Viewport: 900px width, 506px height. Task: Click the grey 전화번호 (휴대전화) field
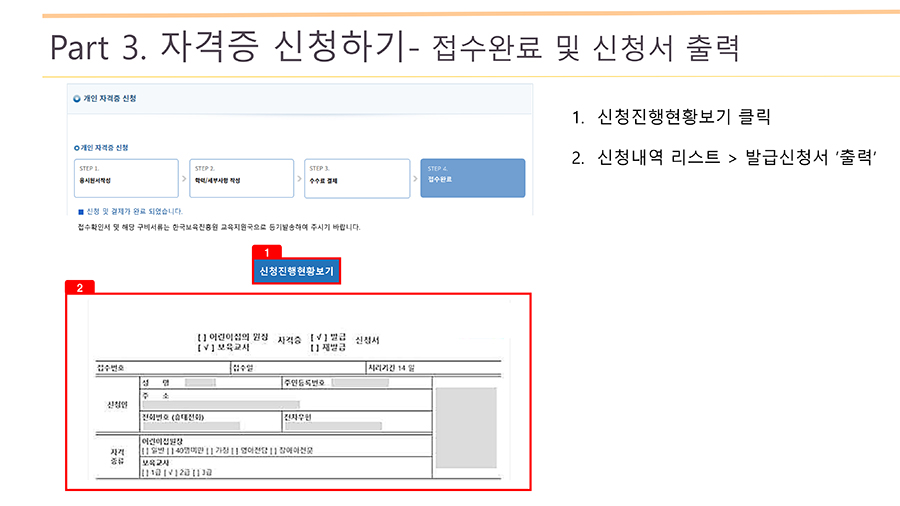pyautogui.click(x=191, y=426)
